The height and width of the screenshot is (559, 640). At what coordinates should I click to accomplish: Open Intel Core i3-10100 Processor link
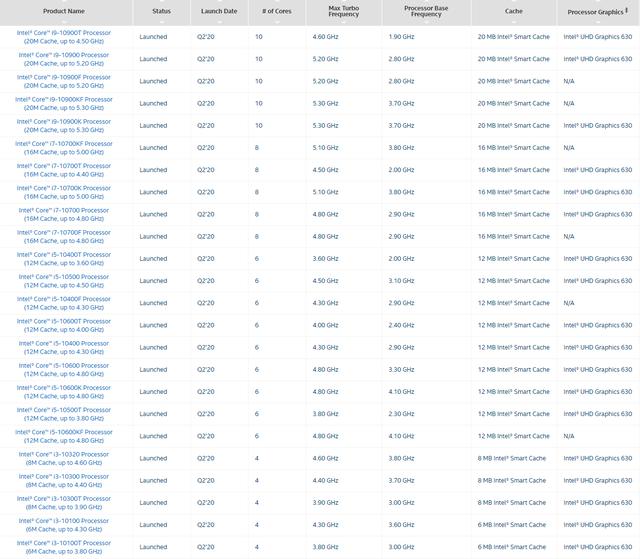point(64,525)
